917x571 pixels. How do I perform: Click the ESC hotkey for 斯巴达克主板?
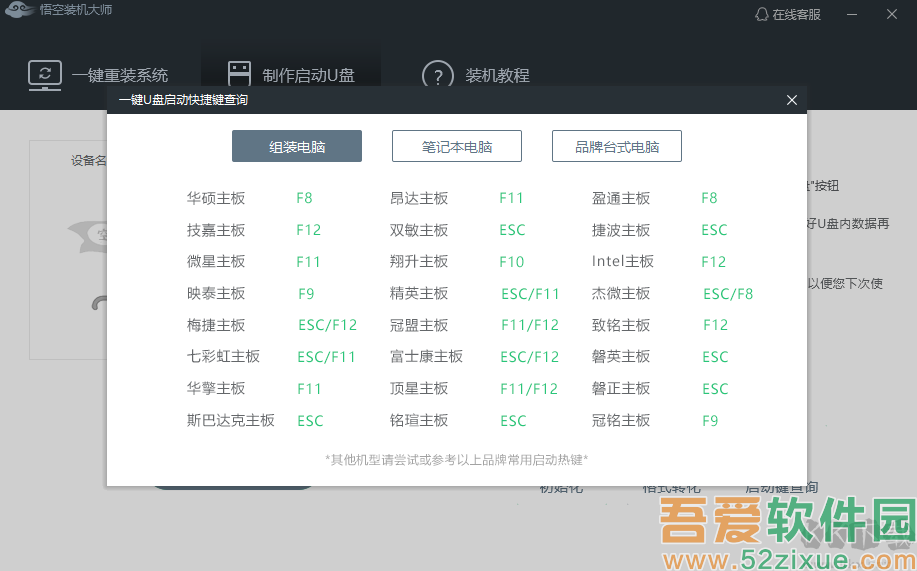[x=310, y=421]
